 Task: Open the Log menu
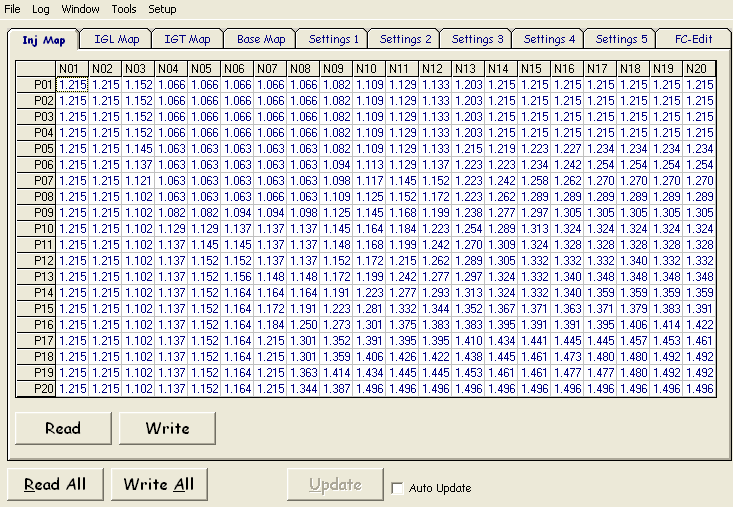(x=41, y=9)
